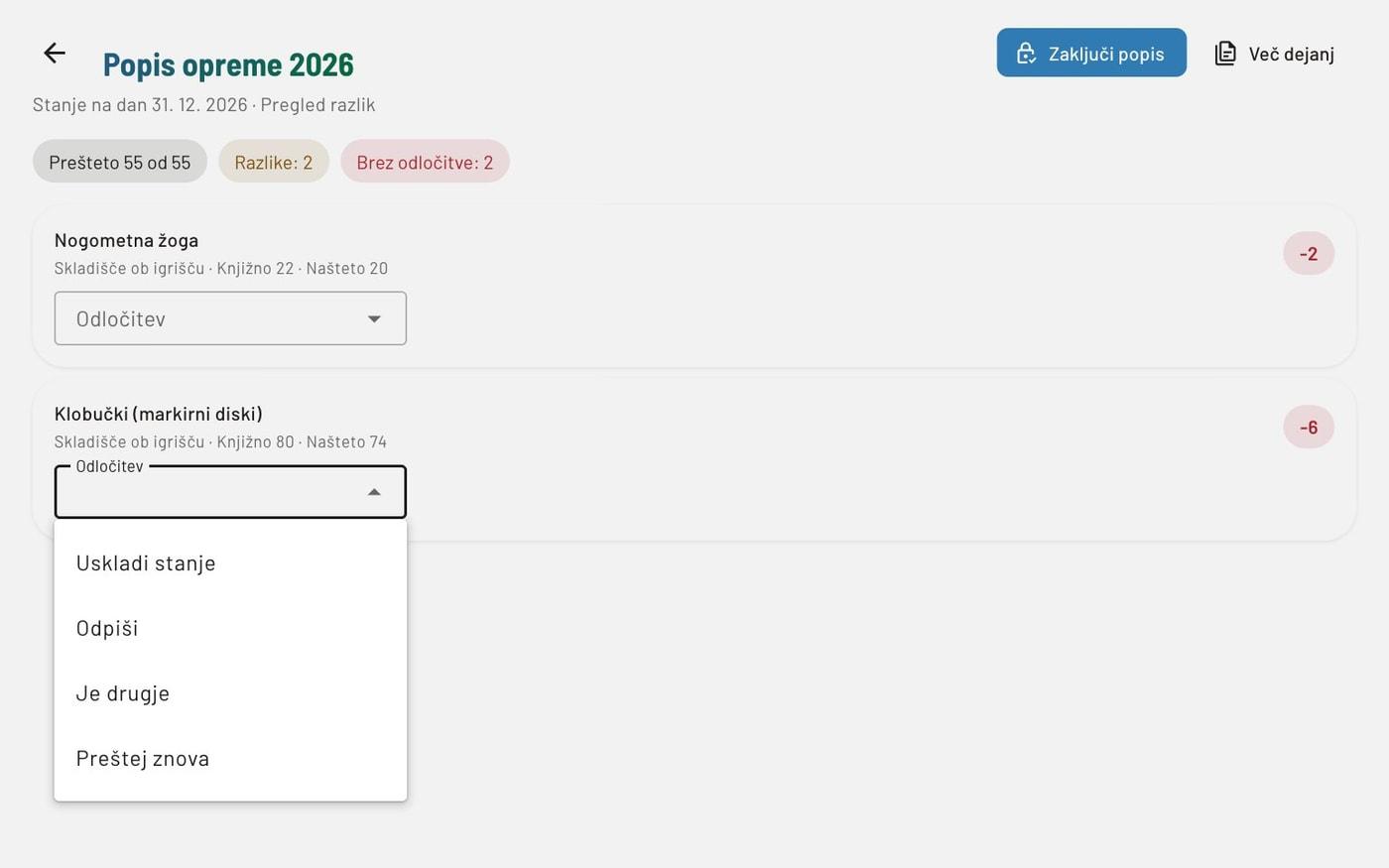This screenshot has width=1389, height=868.
Task: Click the lock icon in Zaključi popis
Action: coord(1026,54)
